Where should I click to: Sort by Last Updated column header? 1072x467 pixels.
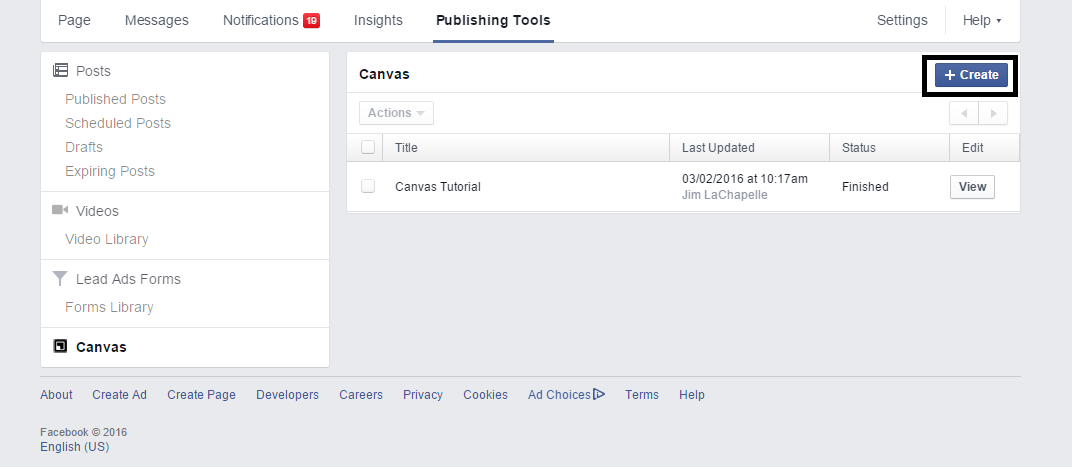click(x=718, y=147)
